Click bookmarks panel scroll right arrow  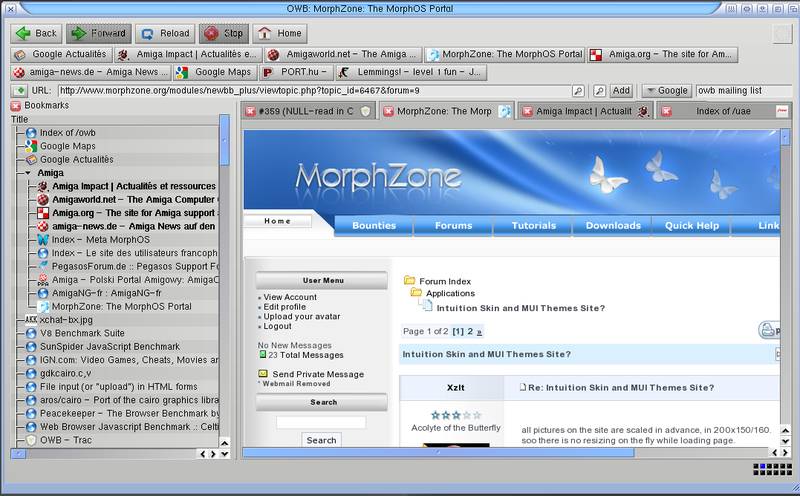tap(213, 454)
